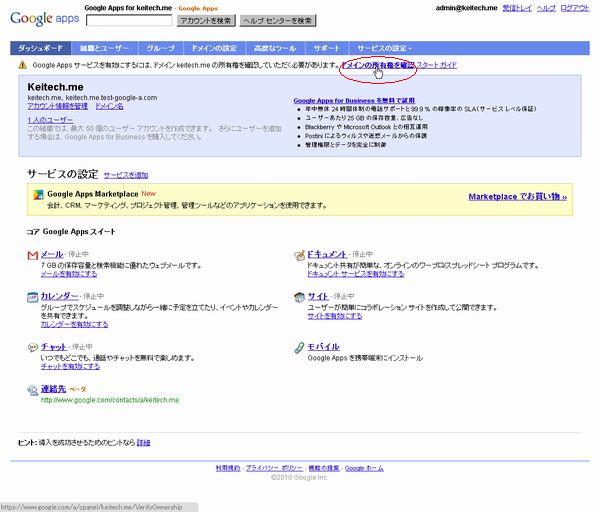The height and width of the screenshot is (512, 600).
Task: Click カレンダーを有効にする link
Action: [75, 324]
